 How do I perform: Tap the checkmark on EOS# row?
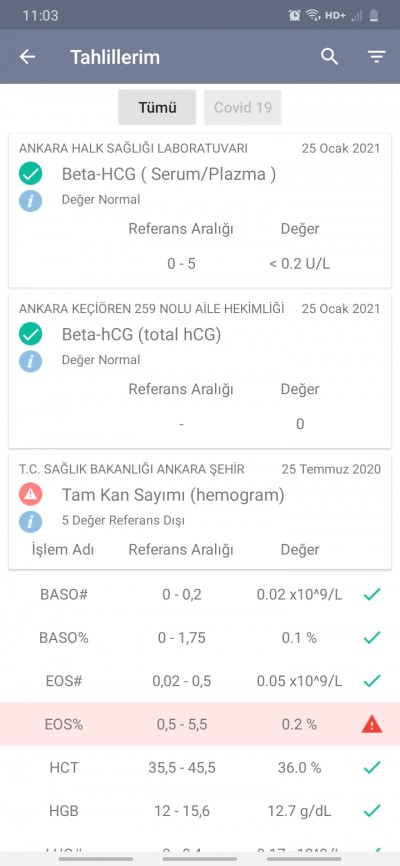372,680
